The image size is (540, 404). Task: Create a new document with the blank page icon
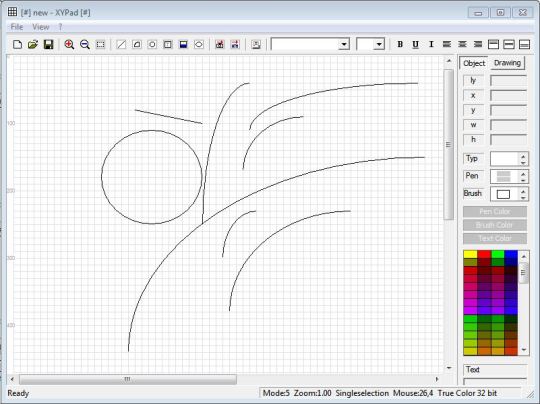pyautogui.click(x=17, y=44)
